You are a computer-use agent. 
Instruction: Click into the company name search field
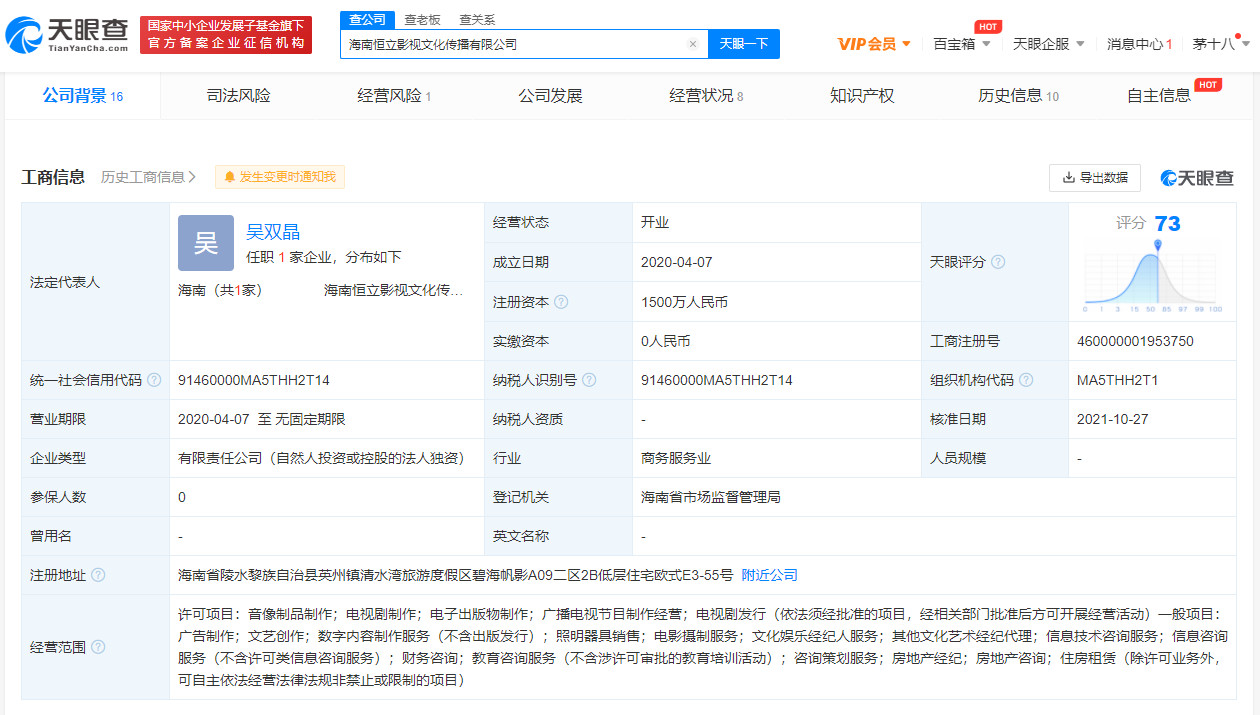(515, 44)
